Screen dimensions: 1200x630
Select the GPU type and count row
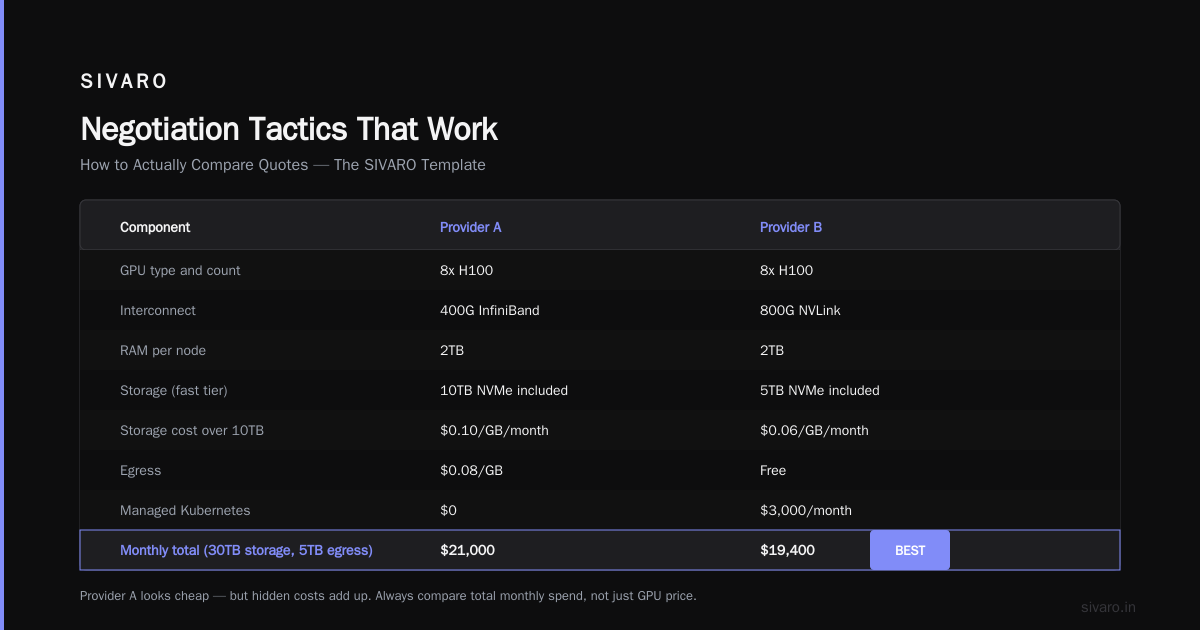(x=600, y=270)
